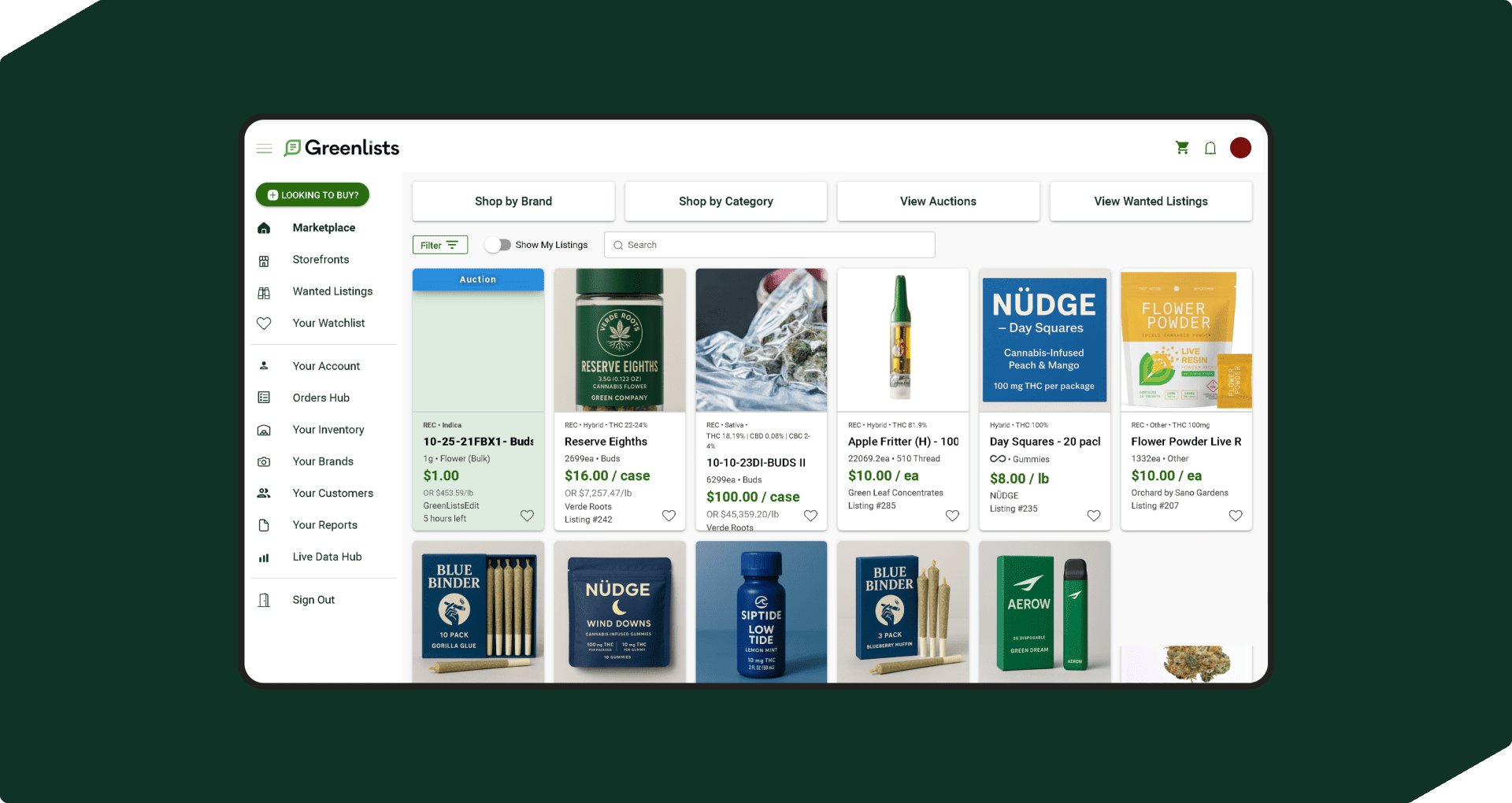The image size is (1512, 803).
Task: Open the Apple Fritter cartridge image
Action: tap(903, 340)
